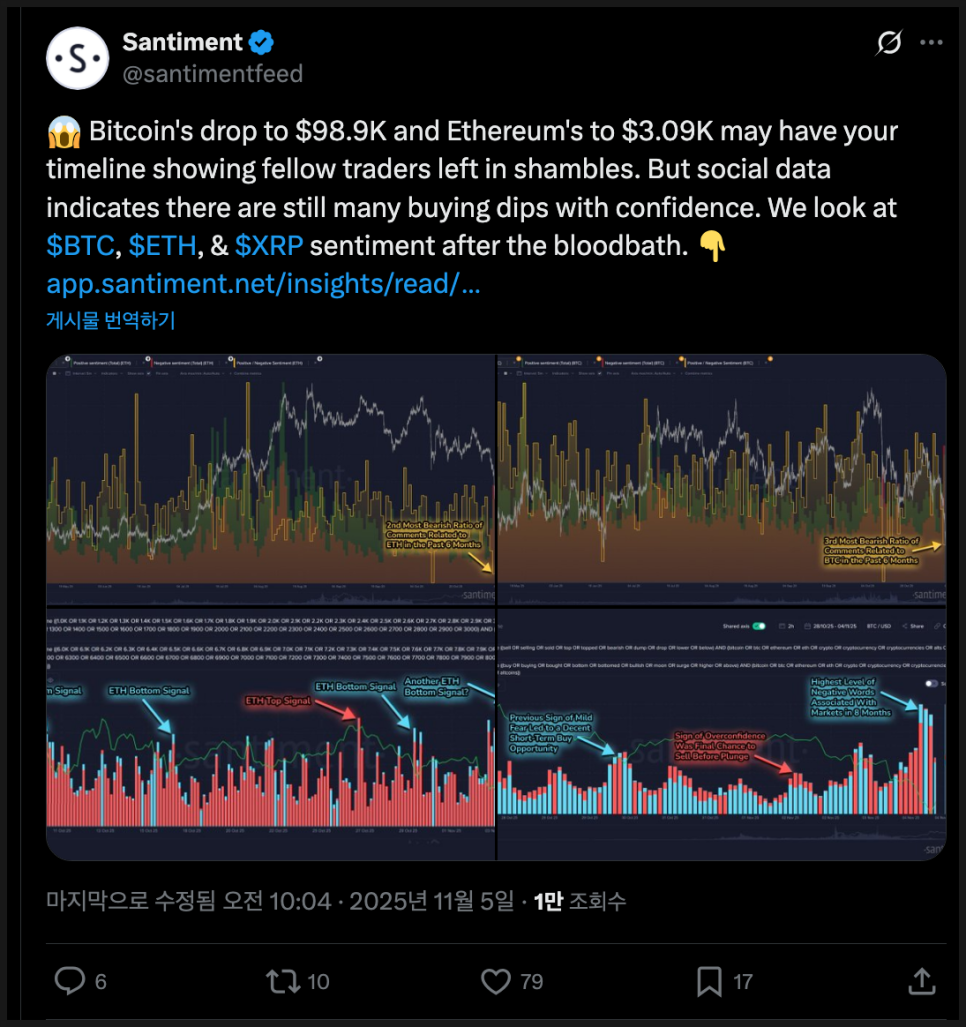The width and height of the screenshot is (966, 1027).
Task: Open the $XRP cashtag link
Action: (x=269, y=246)
